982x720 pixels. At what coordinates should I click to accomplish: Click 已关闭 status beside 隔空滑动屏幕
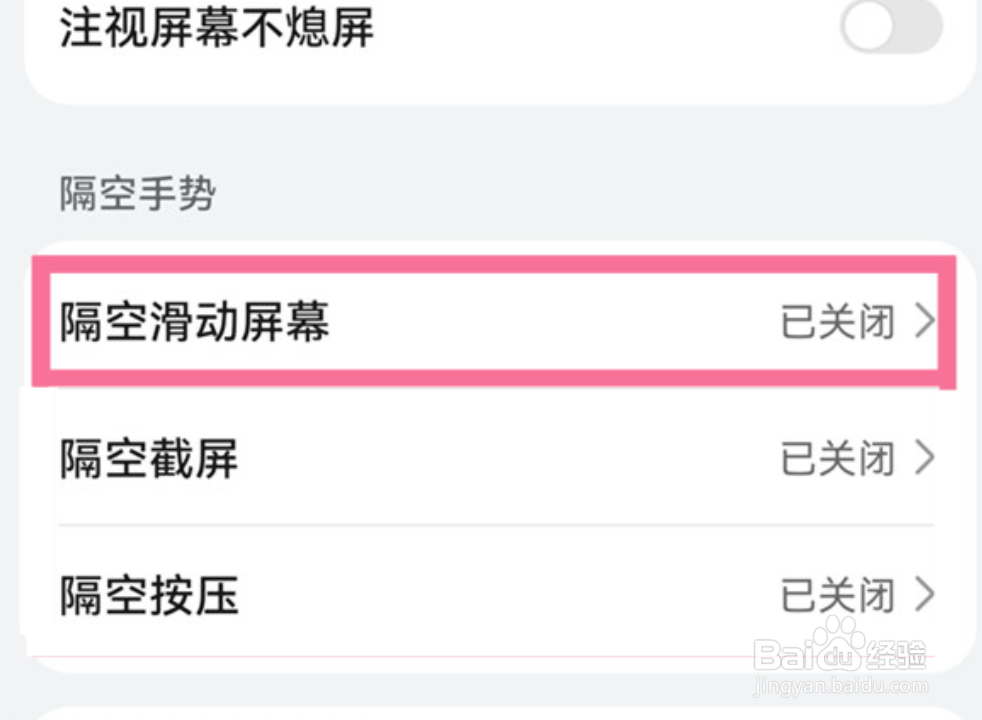tap(837, 322)
